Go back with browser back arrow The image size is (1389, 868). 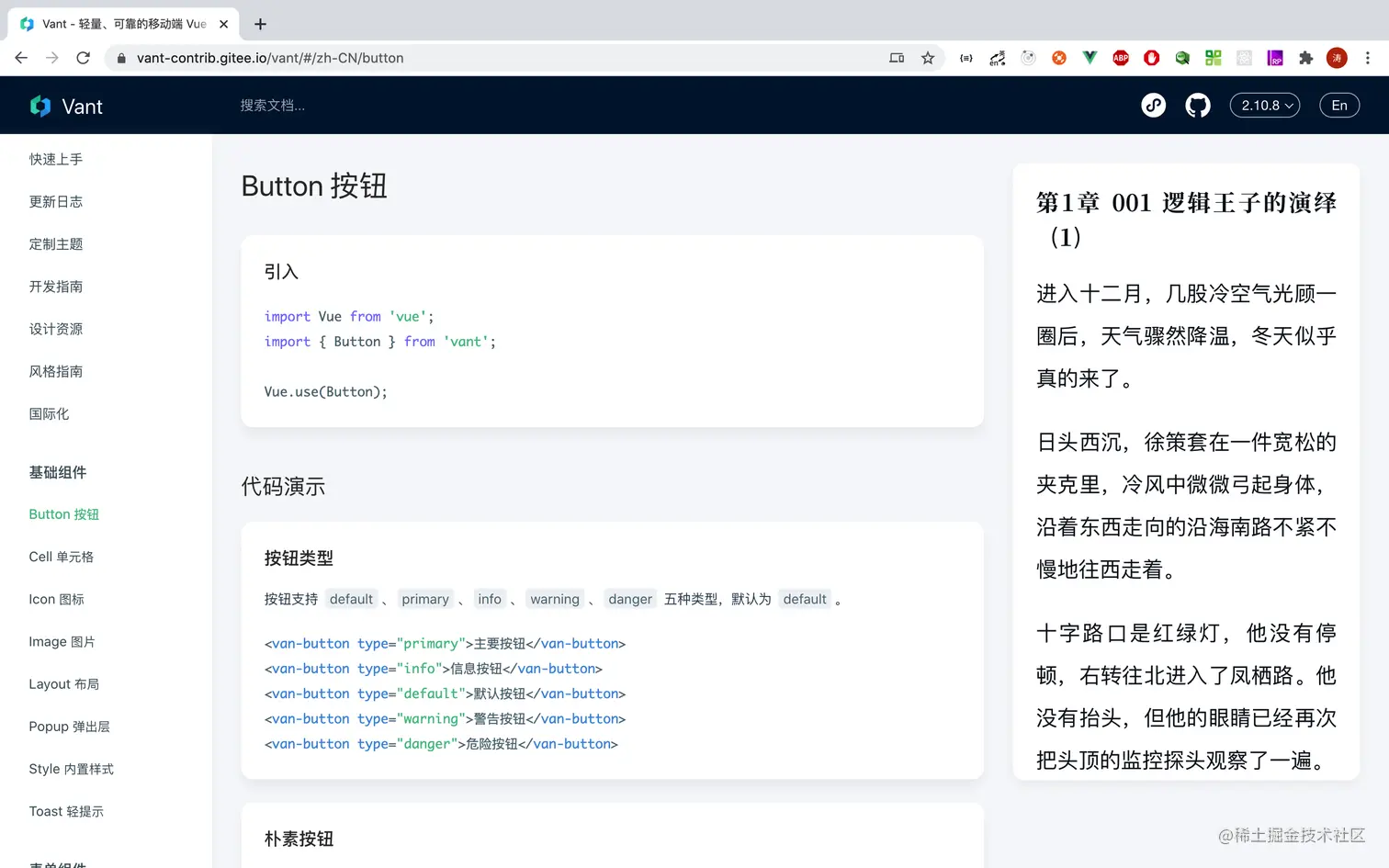click(x=21, y=58)
